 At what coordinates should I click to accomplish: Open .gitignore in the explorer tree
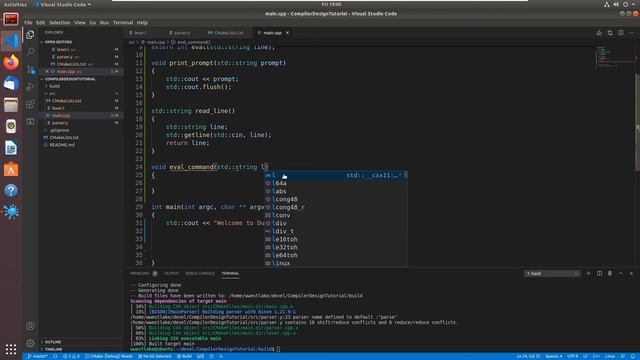(81, 130)
